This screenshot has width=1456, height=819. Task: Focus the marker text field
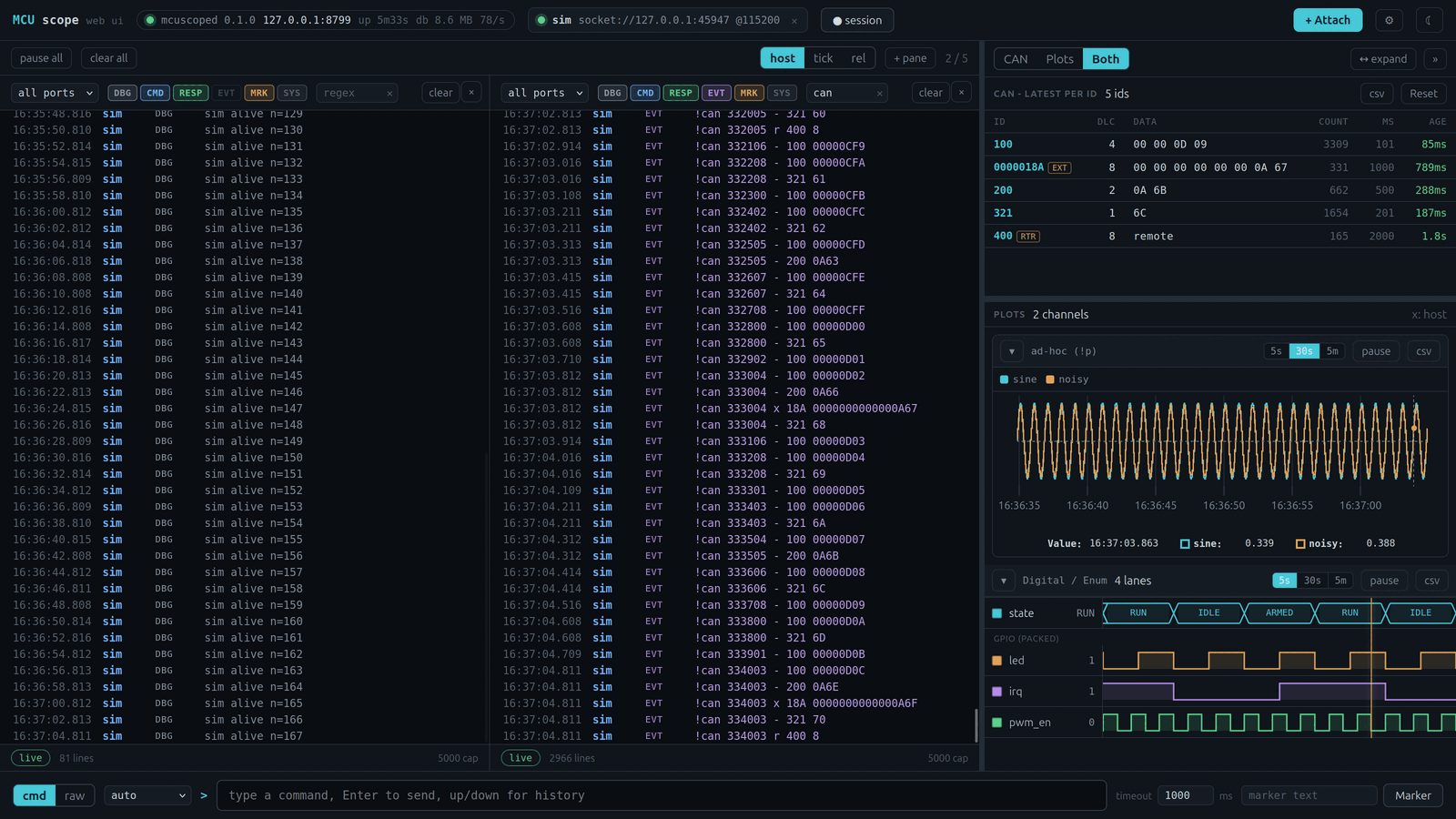(1309, 795)
